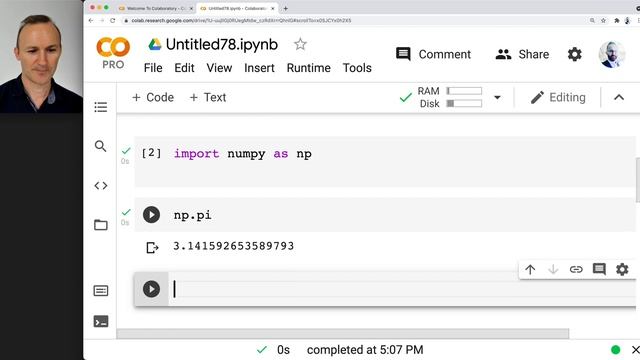Open the Colab logo home link
The image size is (640, 360).
click(x=113, y=53)
